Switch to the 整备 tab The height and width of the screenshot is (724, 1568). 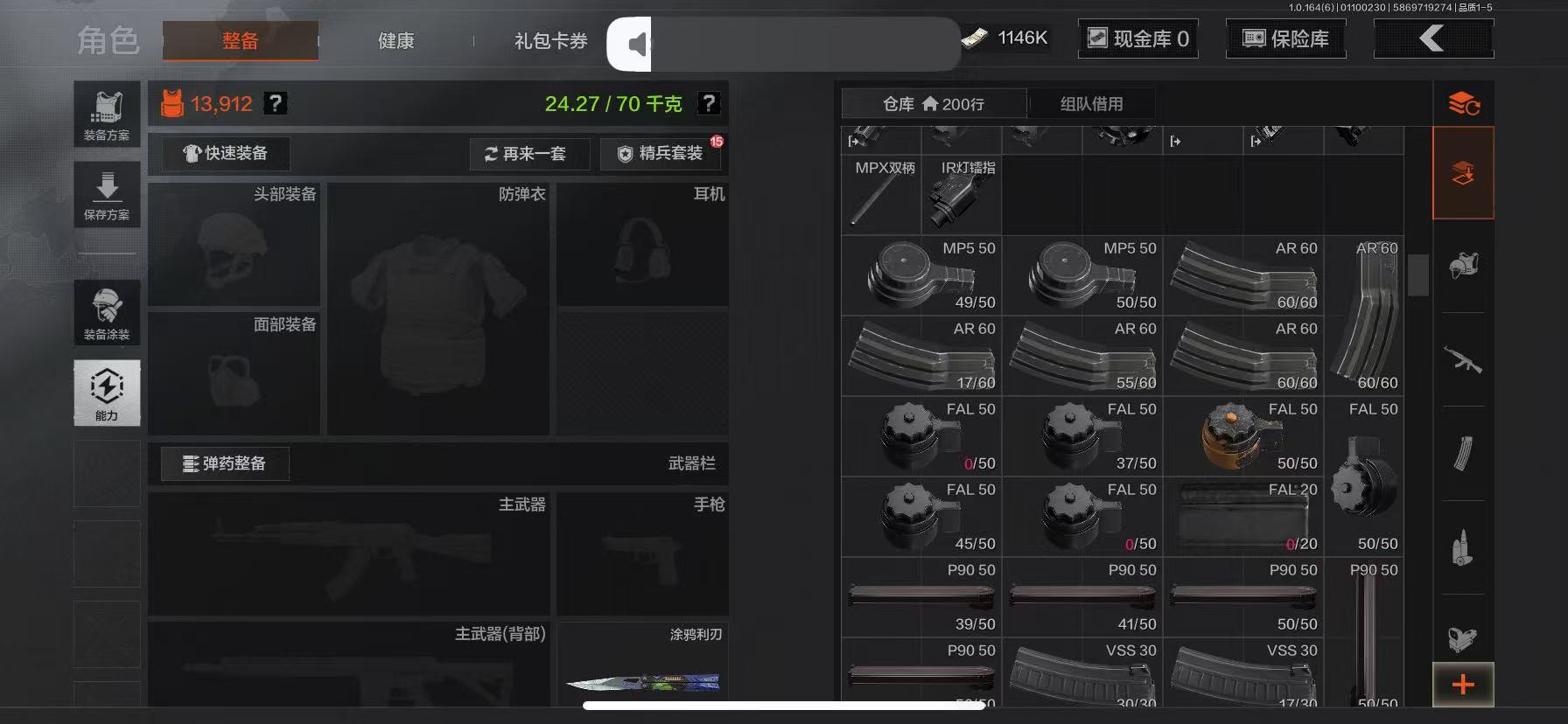click(241, 41)
